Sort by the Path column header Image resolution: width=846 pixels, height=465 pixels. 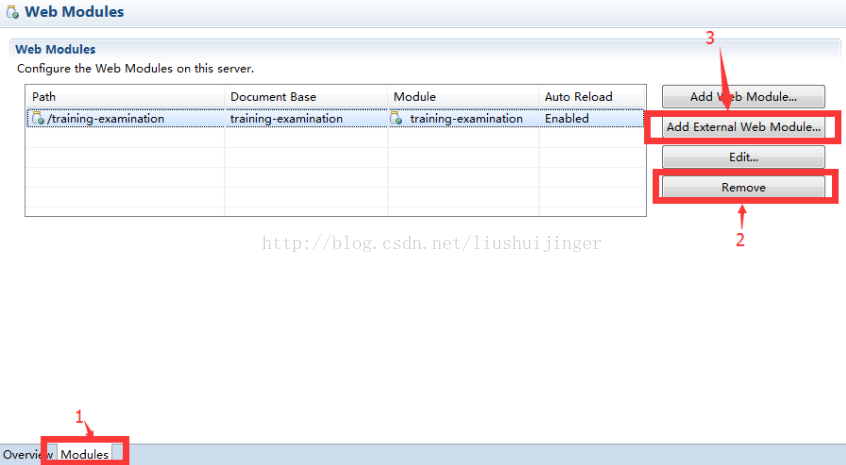point(125,96)
